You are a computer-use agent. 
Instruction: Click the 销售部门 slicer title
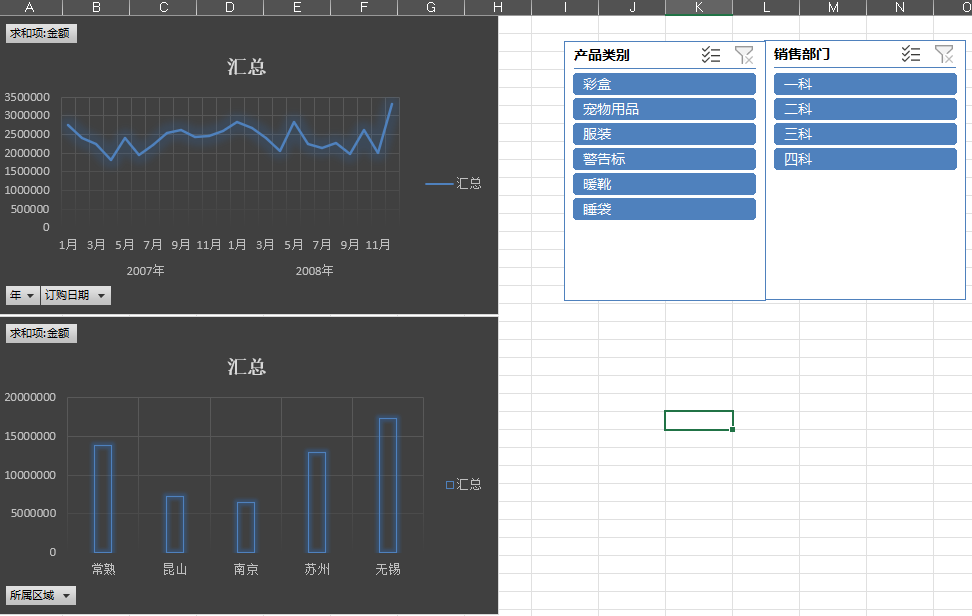click(802, 54)
